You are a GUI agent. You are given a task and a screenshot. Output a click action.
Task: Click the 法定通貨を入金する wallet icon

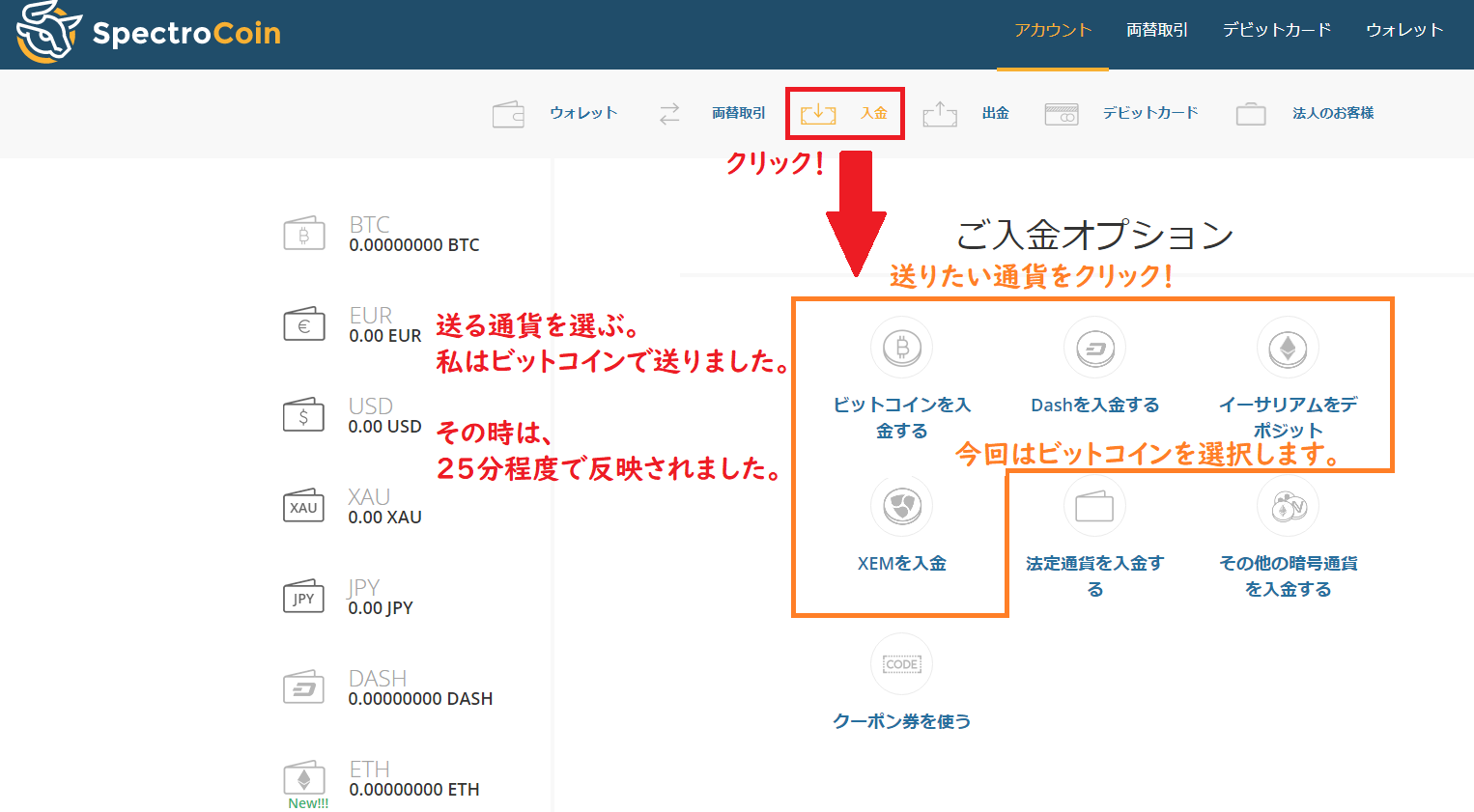click(1093, 505)
